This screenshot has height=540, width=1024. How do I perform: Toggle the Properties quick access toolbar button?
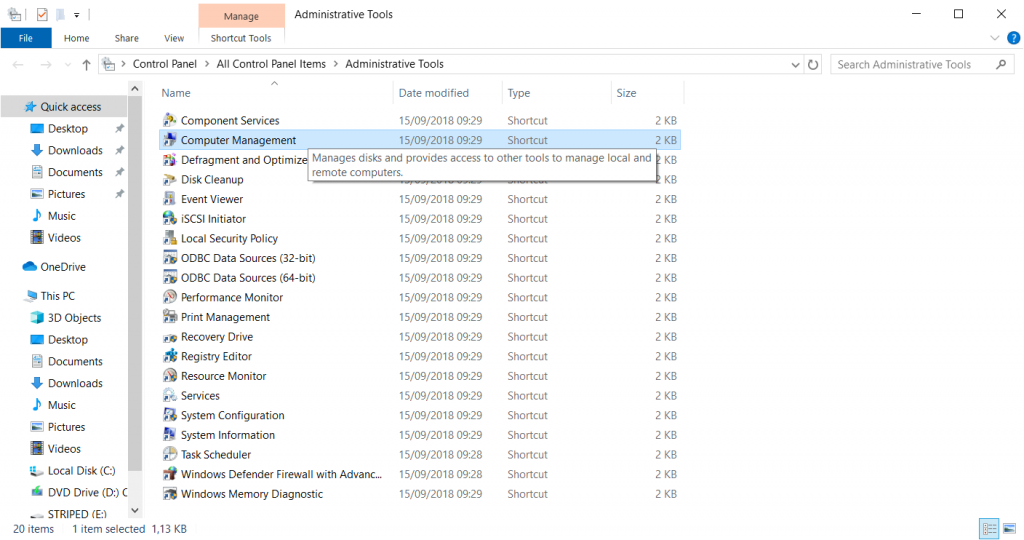tap(42, 14)
